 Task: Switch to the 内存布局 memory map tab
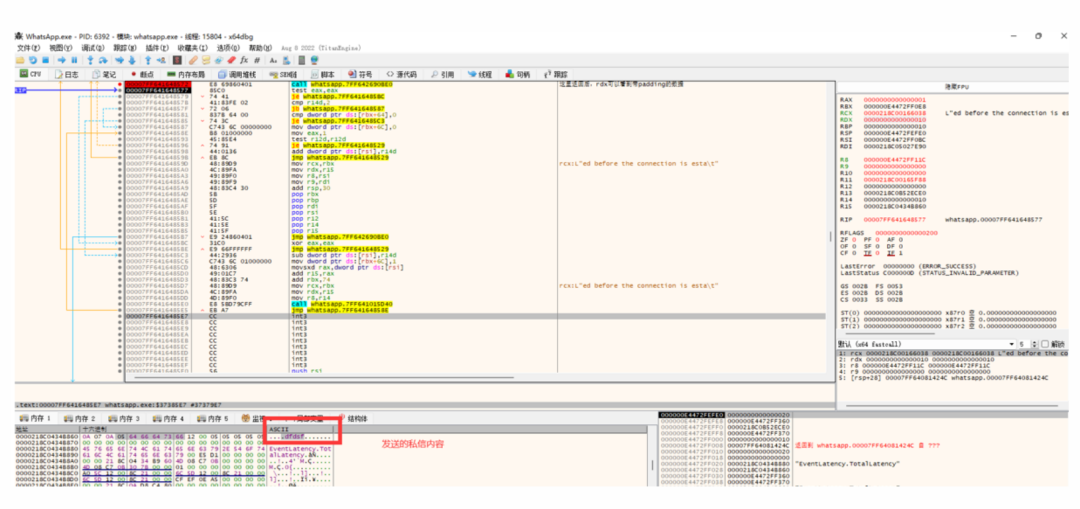pyautogui.click(x=186, y=74)
